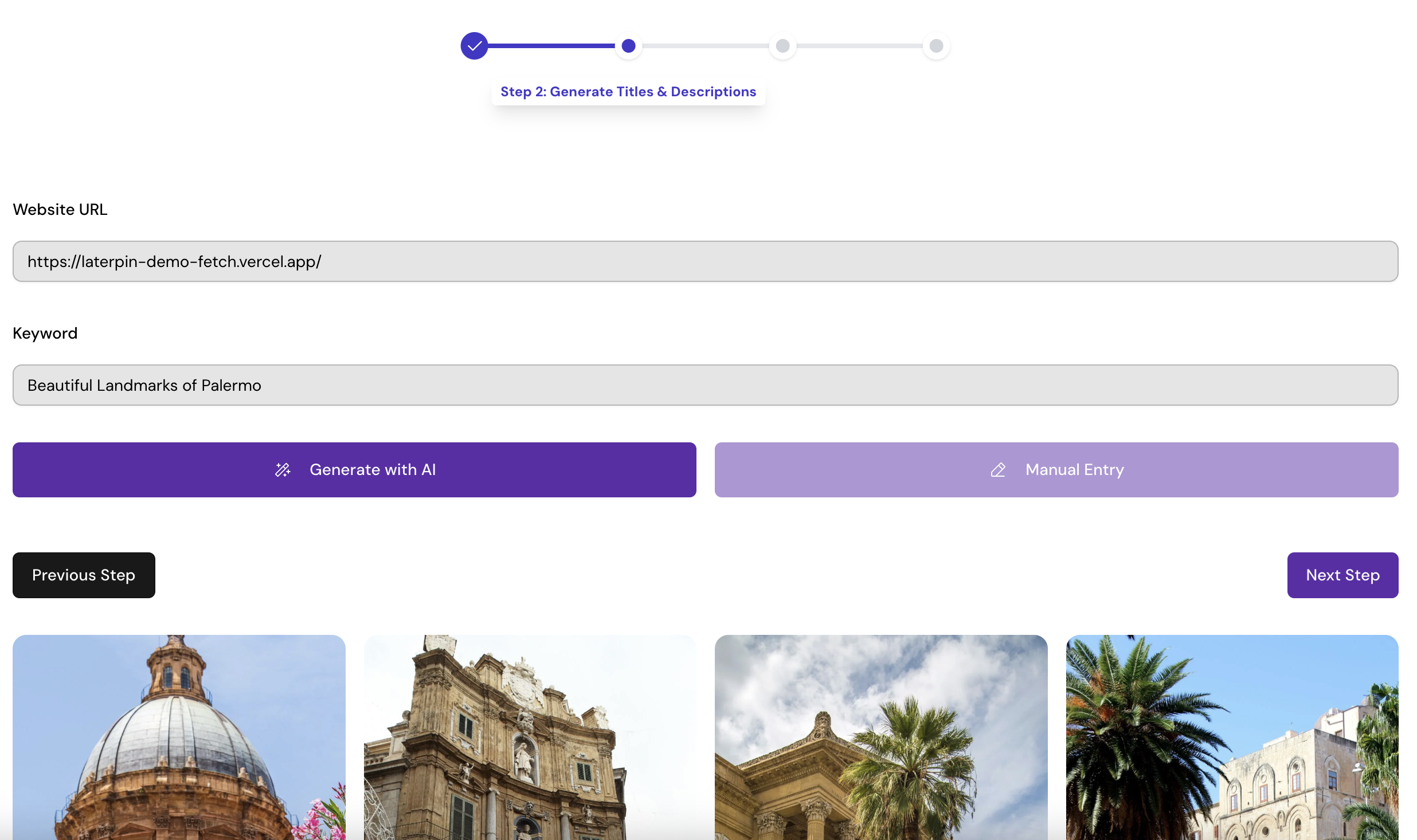Select the baroque facade with statues thumbnail
Screen dimensions: 1417x840
pos(530,737)
